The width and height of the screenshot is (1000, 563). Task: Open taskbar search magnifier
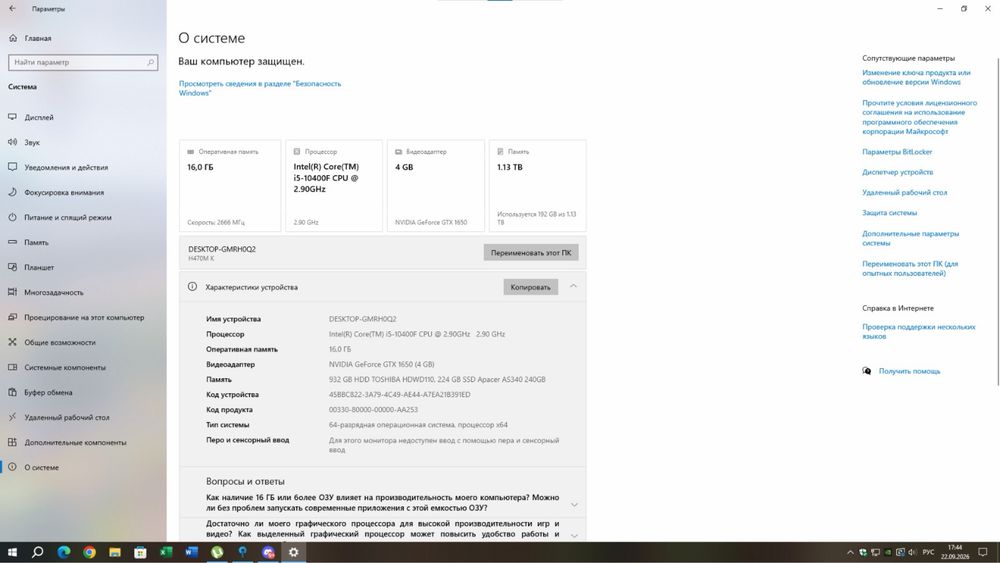[x=38, y=552]
